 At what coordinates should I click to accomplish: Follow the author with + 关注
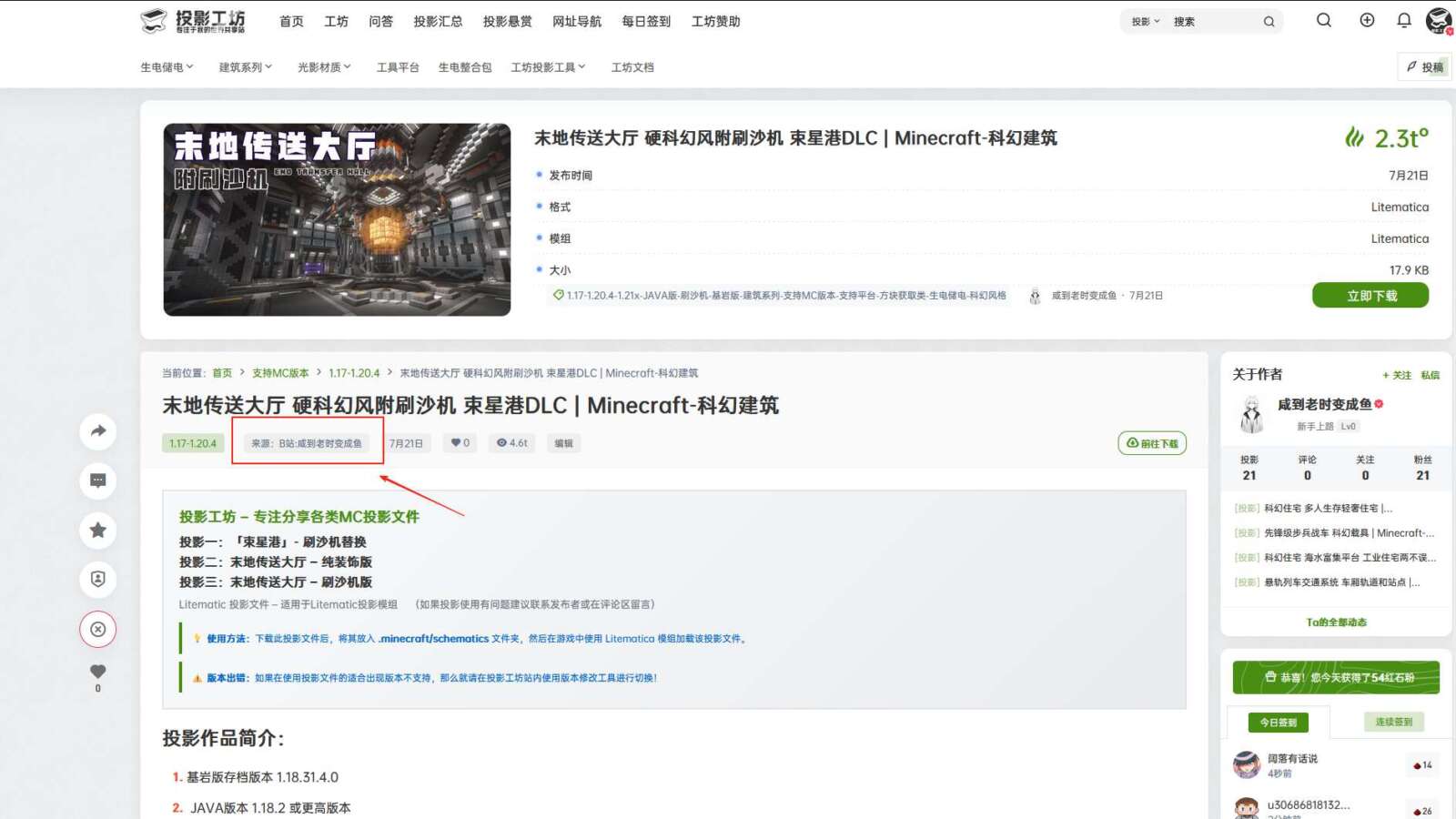[1397, 375]
